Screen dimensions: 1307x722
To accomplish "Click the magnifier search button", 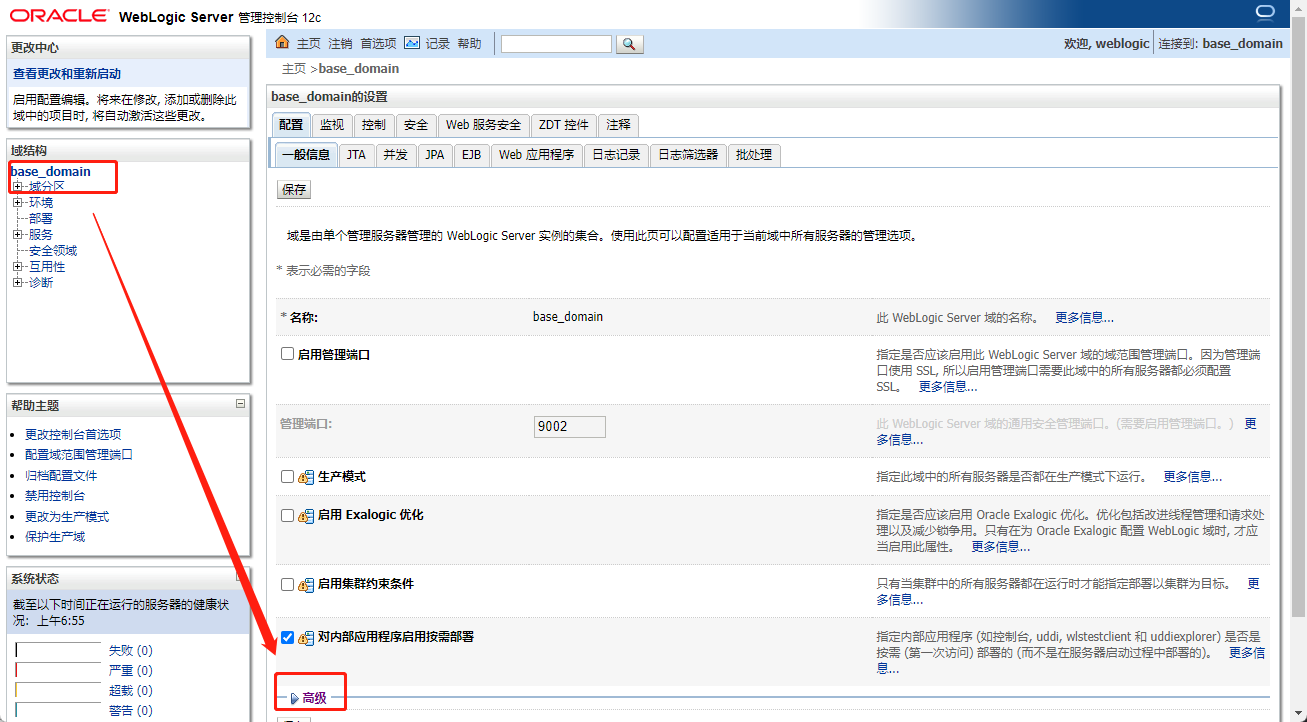I will coord(629,44).
